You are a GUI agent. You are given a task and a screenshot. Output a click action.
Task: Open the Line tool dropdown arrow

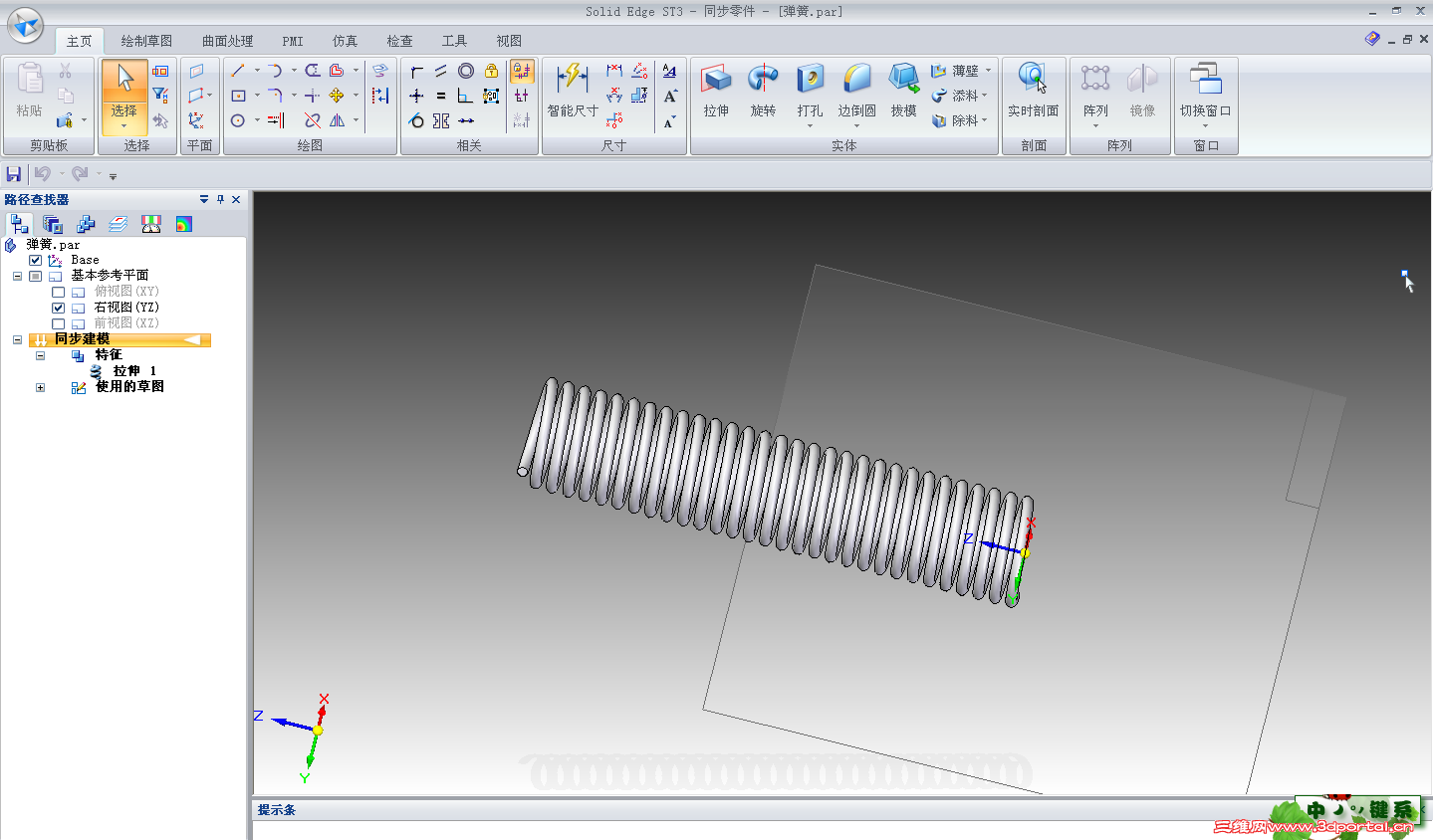(x=256, y=71)
